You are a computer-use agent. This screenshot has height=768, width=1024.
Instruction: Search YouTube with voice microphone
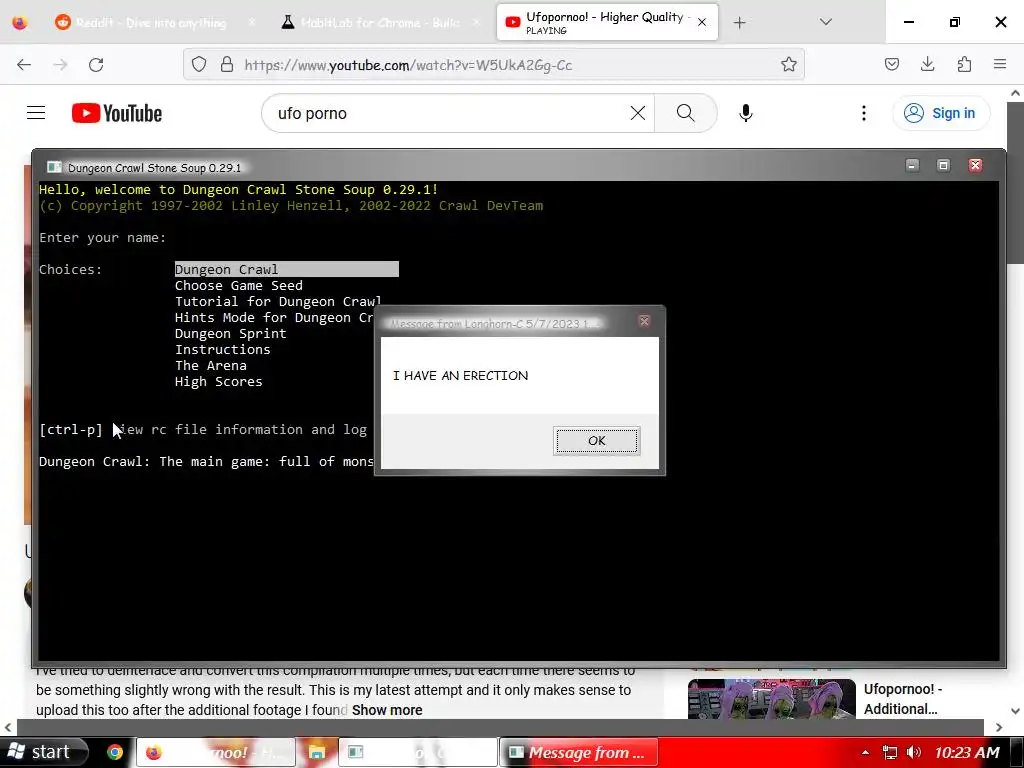[745, 113]
